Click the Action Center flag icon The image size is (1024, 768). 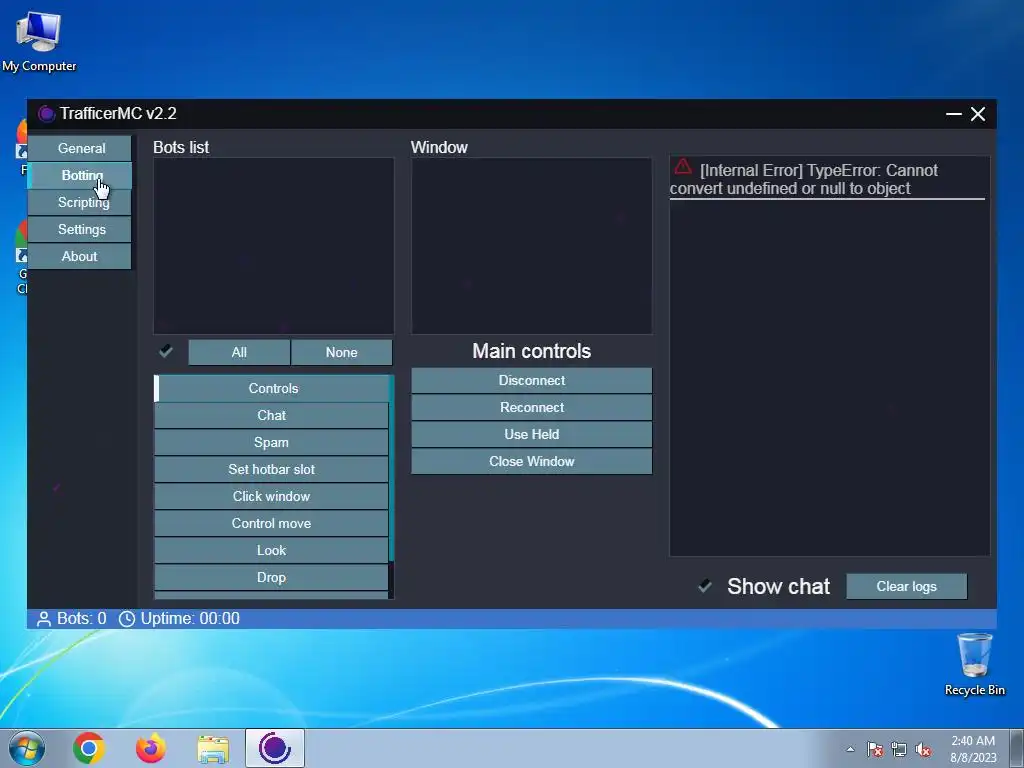(x=875, y=749)
